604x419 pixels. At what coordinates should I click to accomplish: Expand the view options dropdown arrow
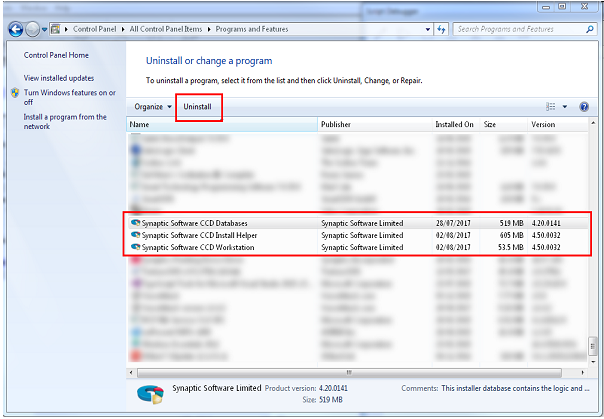(565, 107)
